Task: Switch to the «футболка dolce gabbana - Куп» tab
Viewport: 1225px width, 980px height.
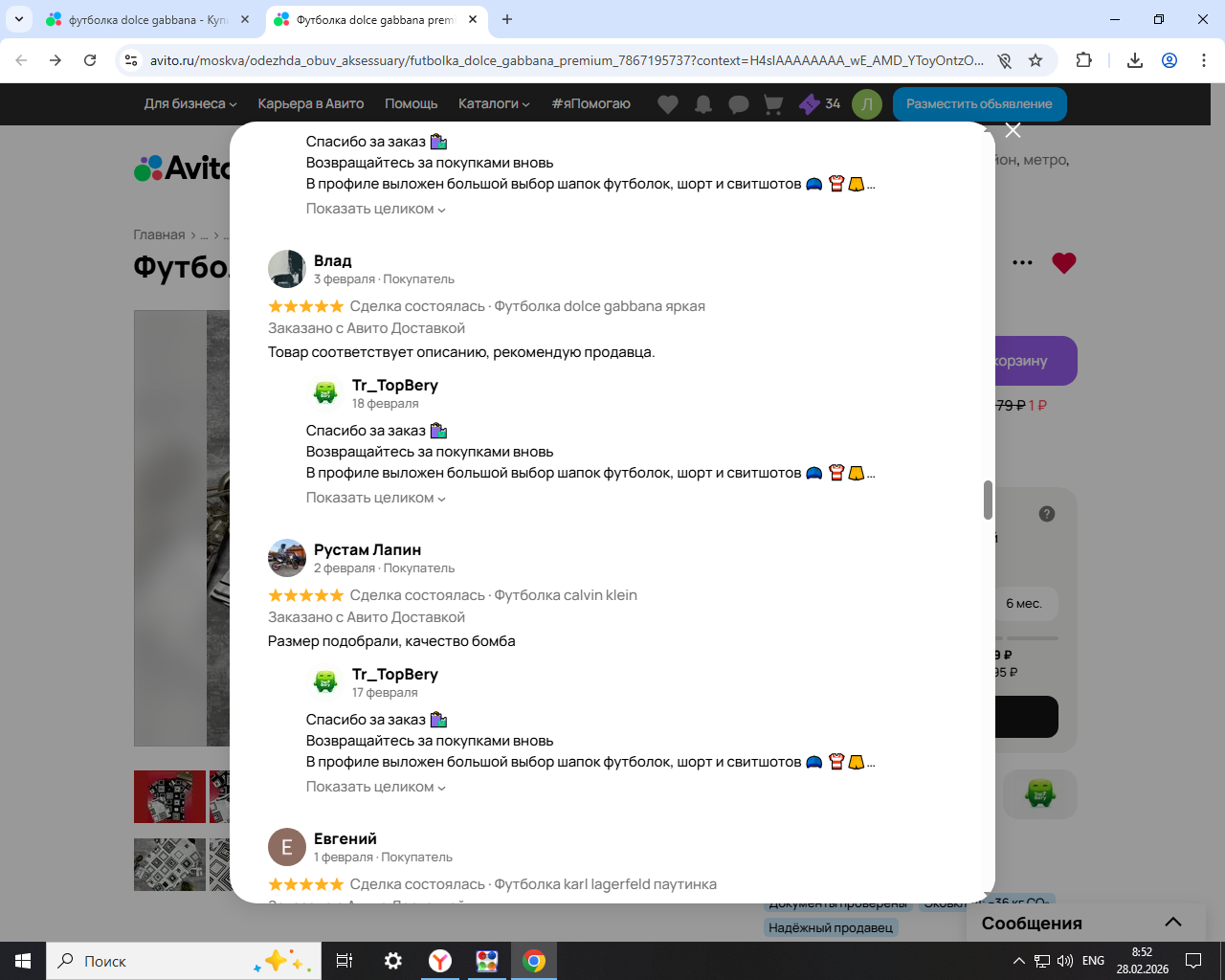Action: [x=148, y=19]
